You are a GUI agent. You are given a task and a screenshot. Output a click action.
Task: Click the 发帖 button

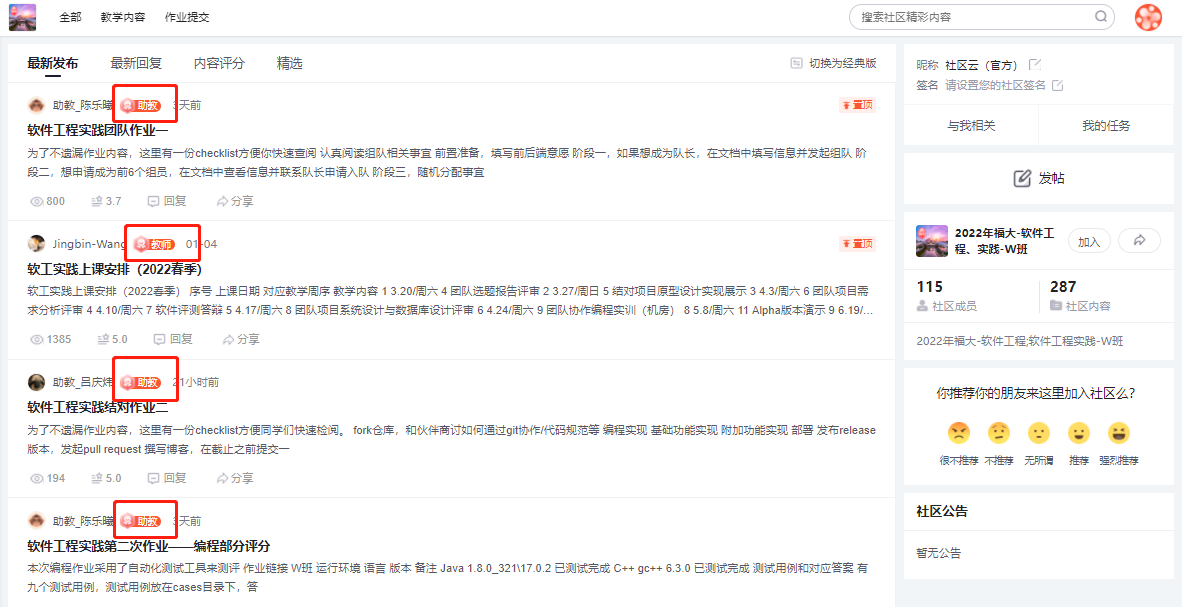(1039, 179)
